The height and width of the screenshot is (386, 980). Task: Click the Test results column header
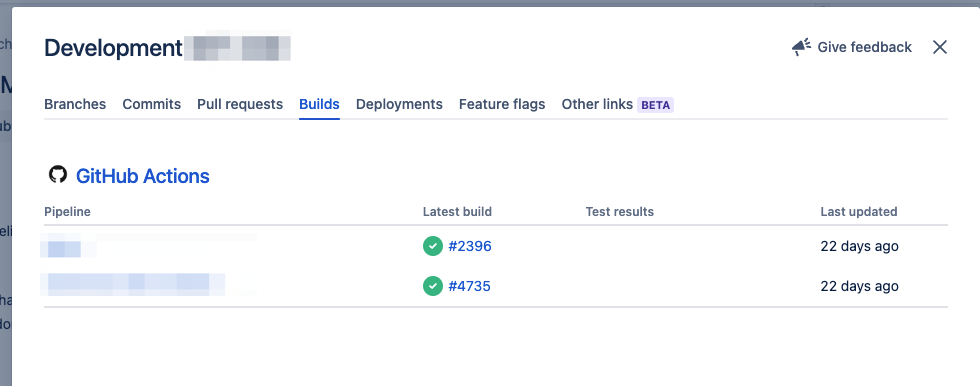point(619,212)
